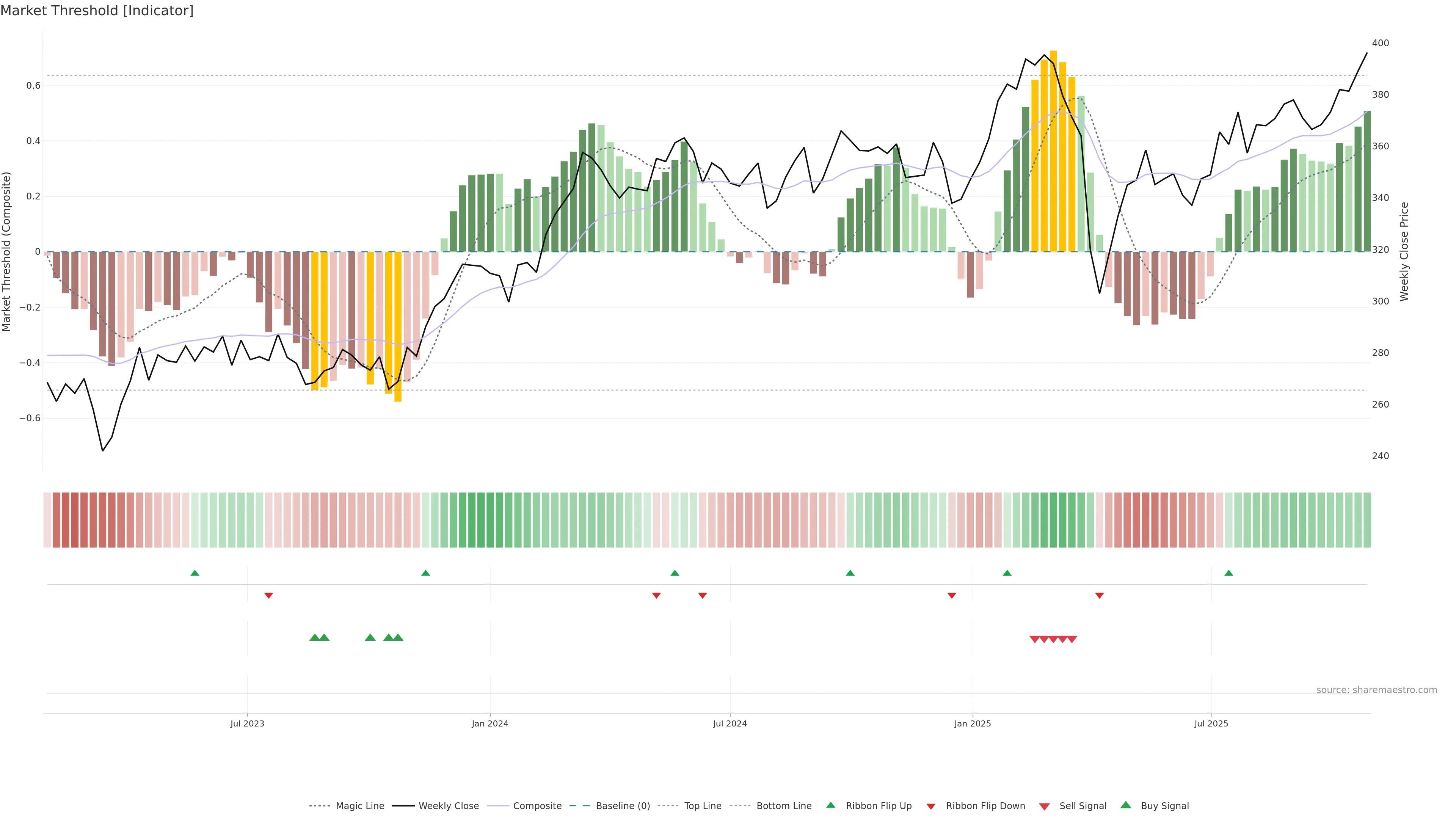This screenshot has height=819, width=1456.
Task: Click the Jan 2024 axis label
Action: (x=490, y=723)
